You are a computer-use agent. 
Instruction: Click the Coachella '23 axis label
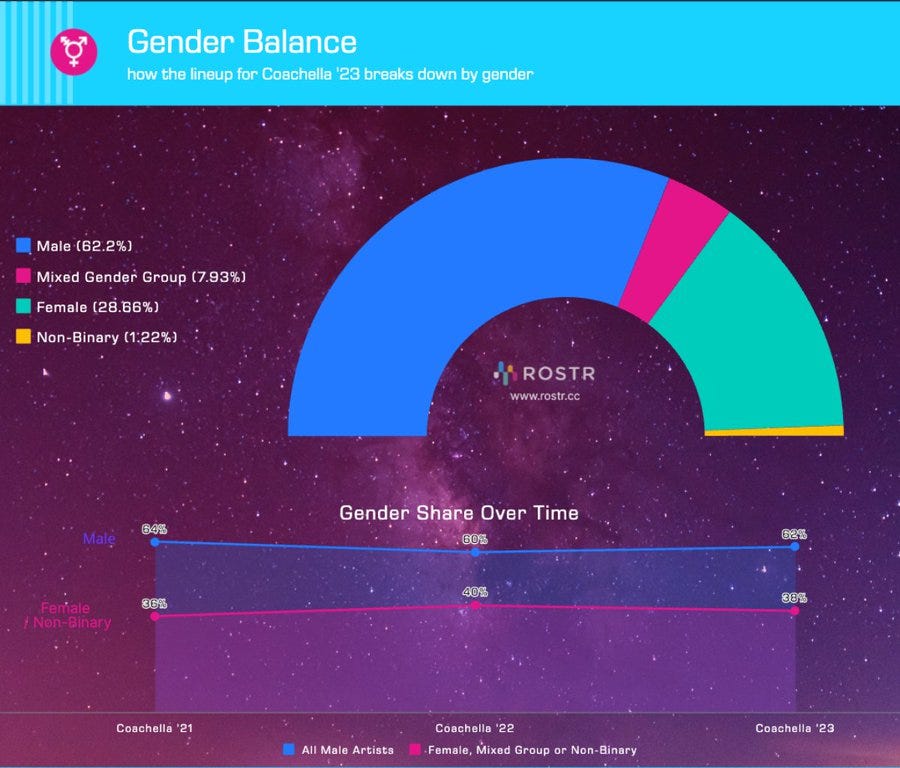tap(795, 728)
